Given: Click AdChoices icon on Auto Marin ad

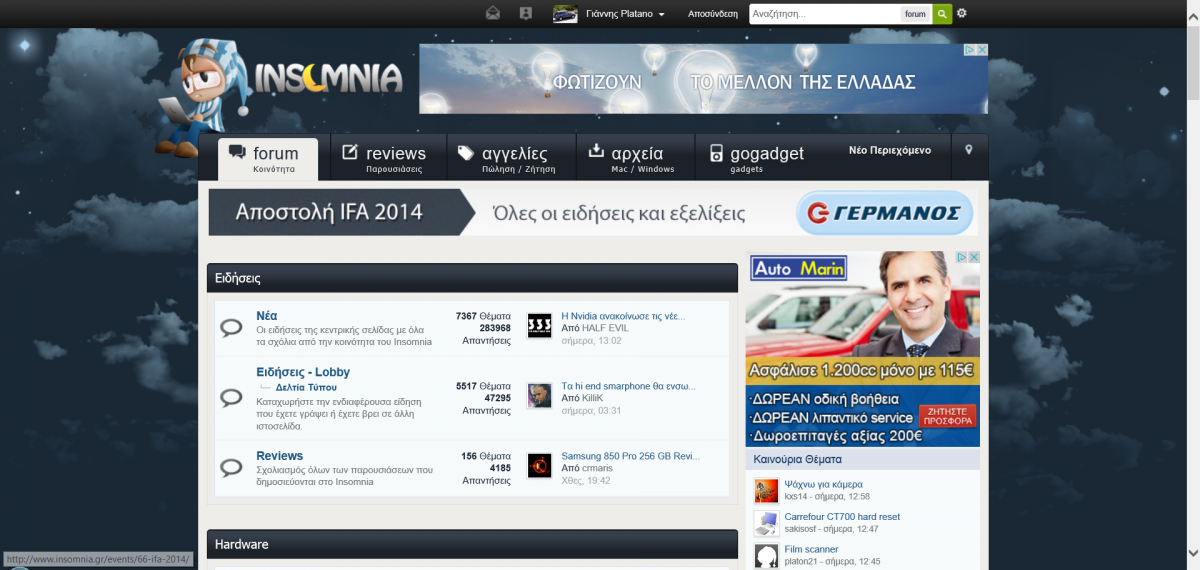Looking at the screenshot, I should 961,257.
